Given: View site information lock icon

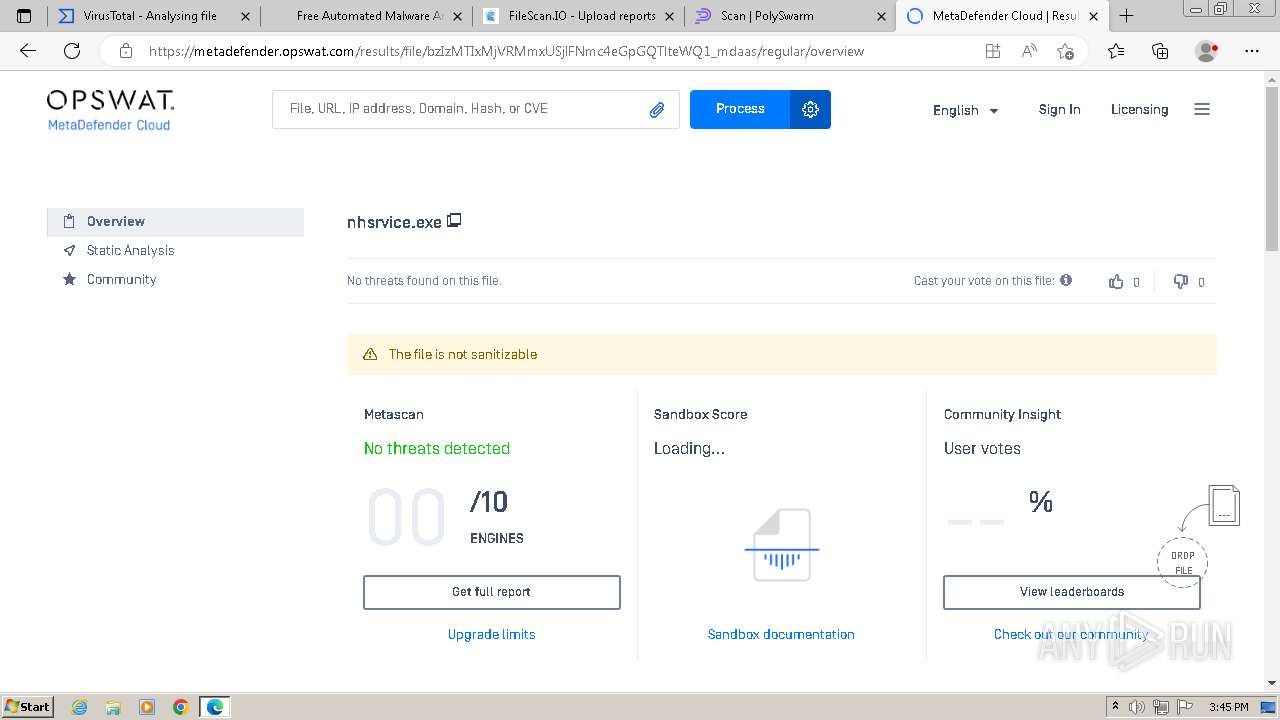Looking at the screenshot, I should [125, 51].
